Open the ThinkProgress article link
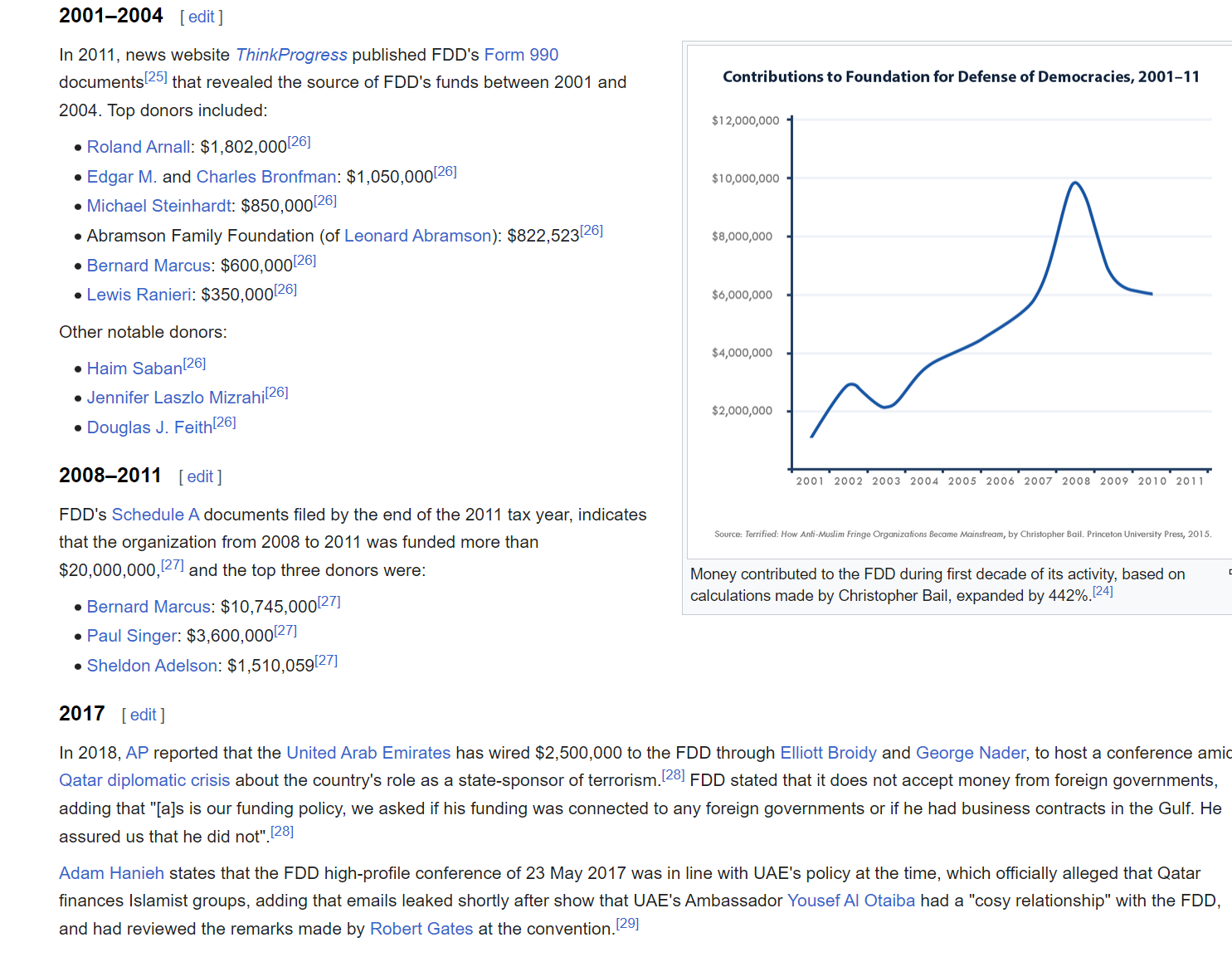Viewport: 1232px width, 957px height. tap(291, 55)
